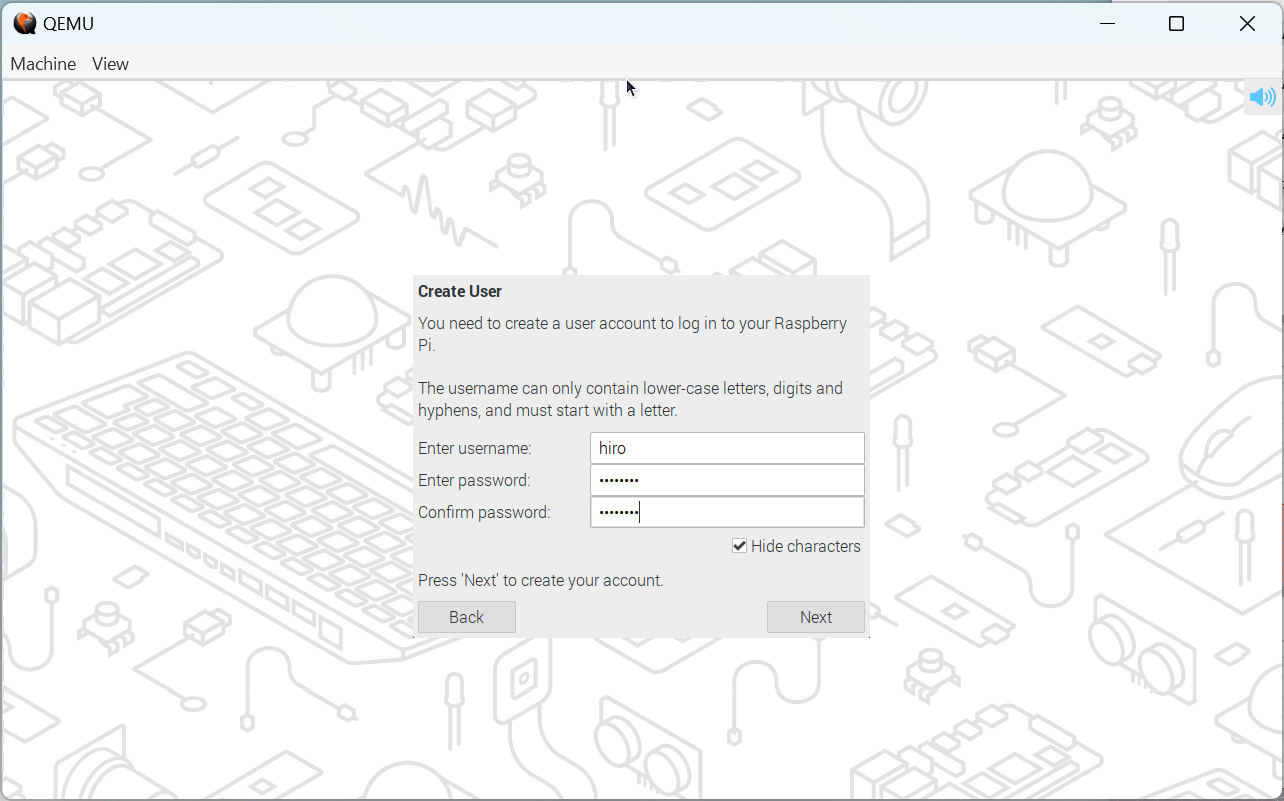Open the Machine menu
This screenshot has height=801, width=1284.
point(43,64)
